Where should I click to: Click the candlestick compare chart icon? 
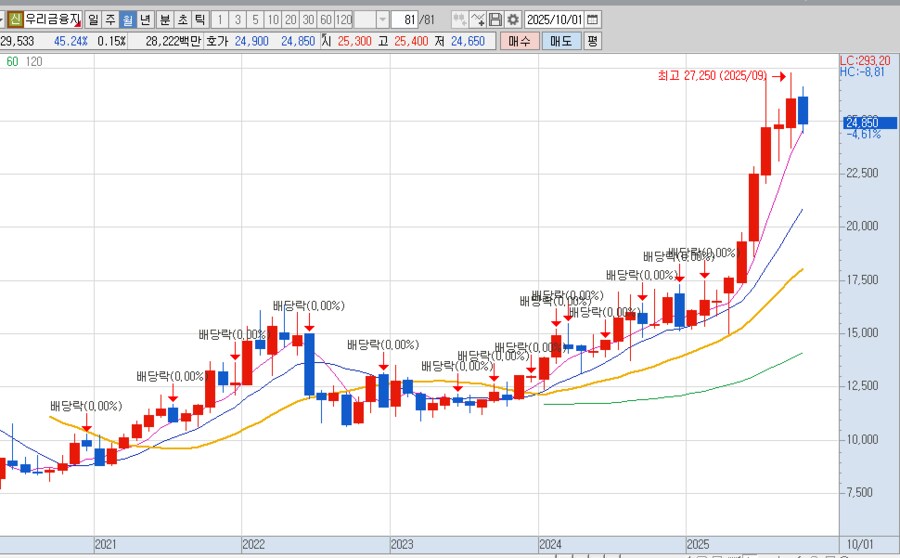tap(458, 19)
